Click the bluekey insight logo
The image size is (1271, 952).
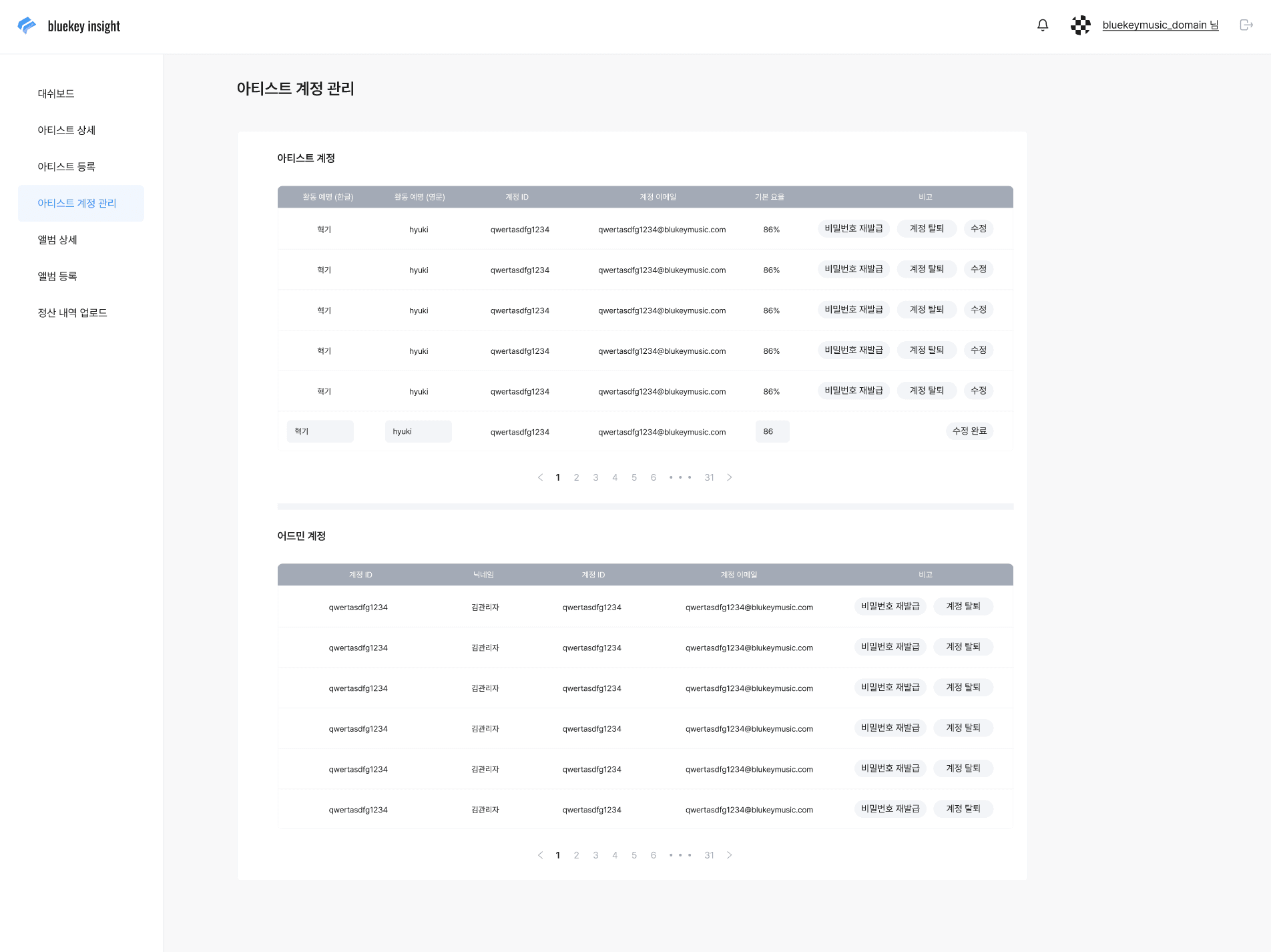tap(69, 26)
